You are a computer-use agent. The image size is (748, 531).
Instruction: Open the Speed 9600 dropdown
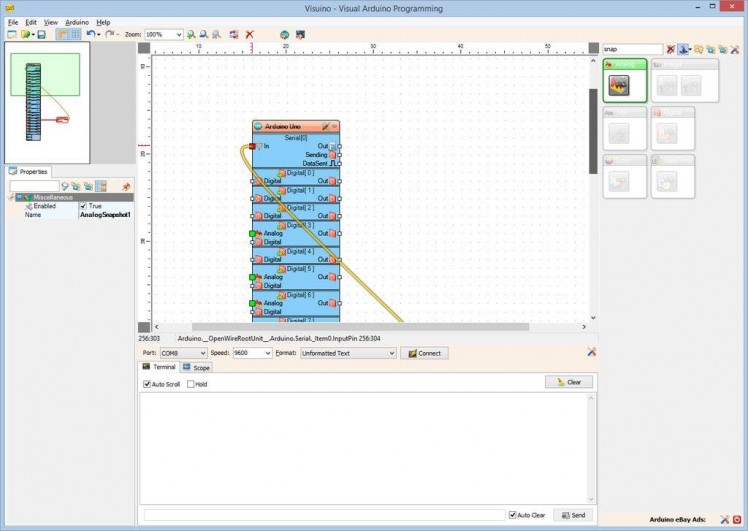point(267,353)
